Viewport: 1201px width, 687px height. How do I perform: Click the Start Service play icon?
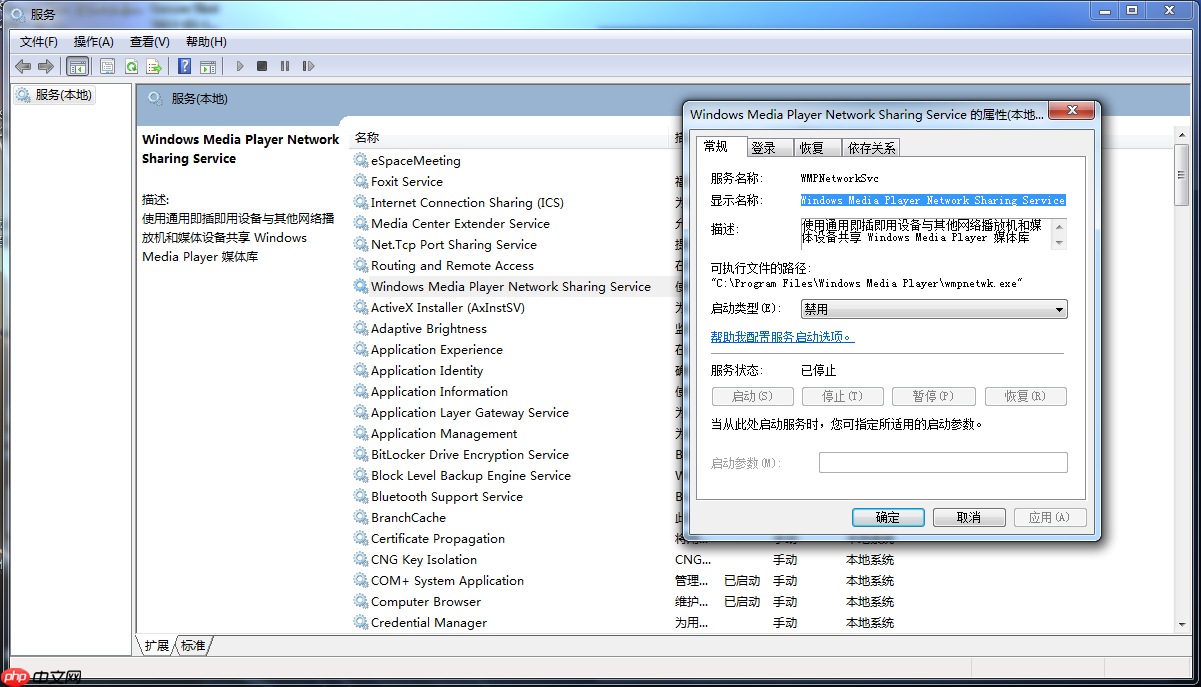click(240, 66)
